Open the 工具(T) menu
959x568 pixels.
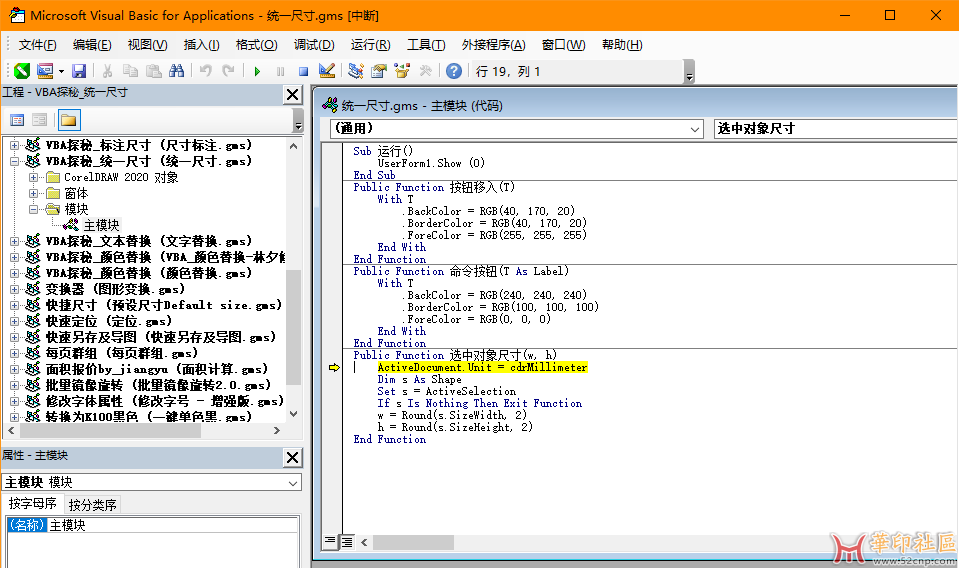(426, 45)
